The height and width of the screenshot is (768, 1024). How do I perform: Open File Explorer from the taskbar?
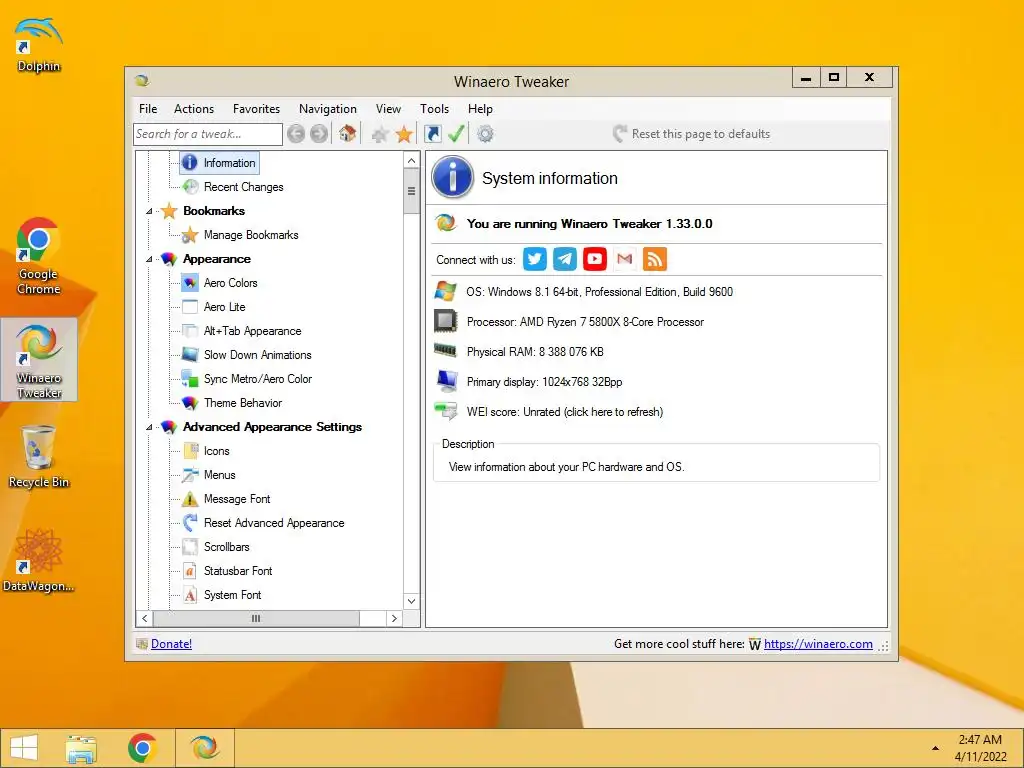click(x=82, y=748)
